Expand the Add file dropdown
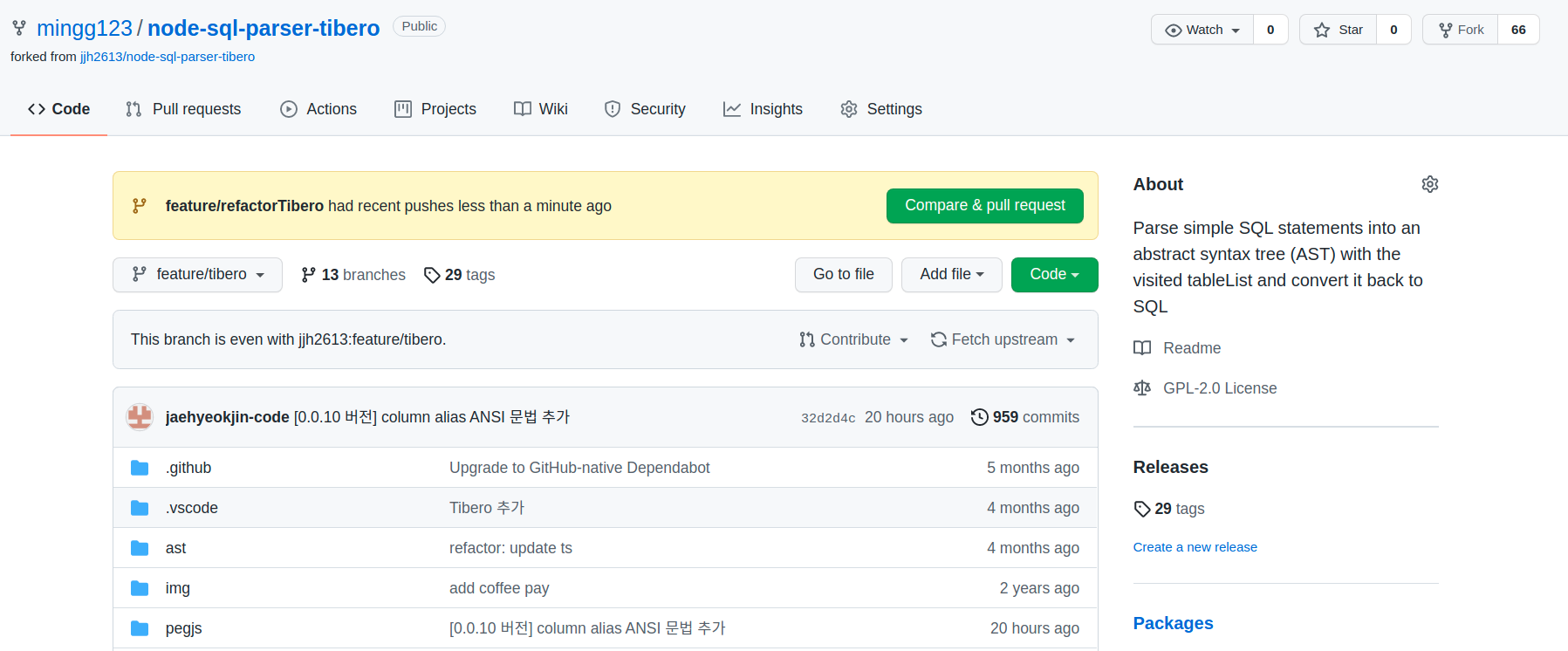This screenshot has height=651, width=1568. pos(952,275)
